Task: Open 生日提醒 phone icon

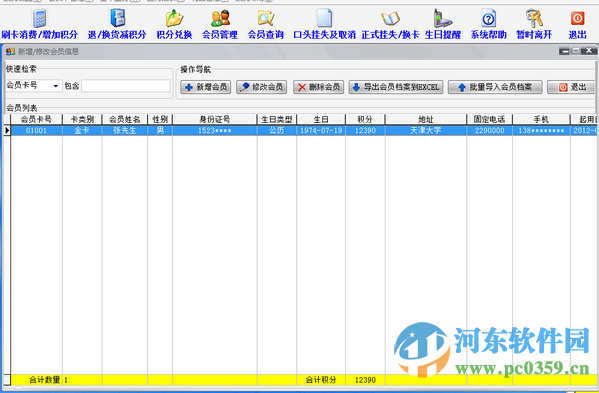Action: click(x=442, y=18)
